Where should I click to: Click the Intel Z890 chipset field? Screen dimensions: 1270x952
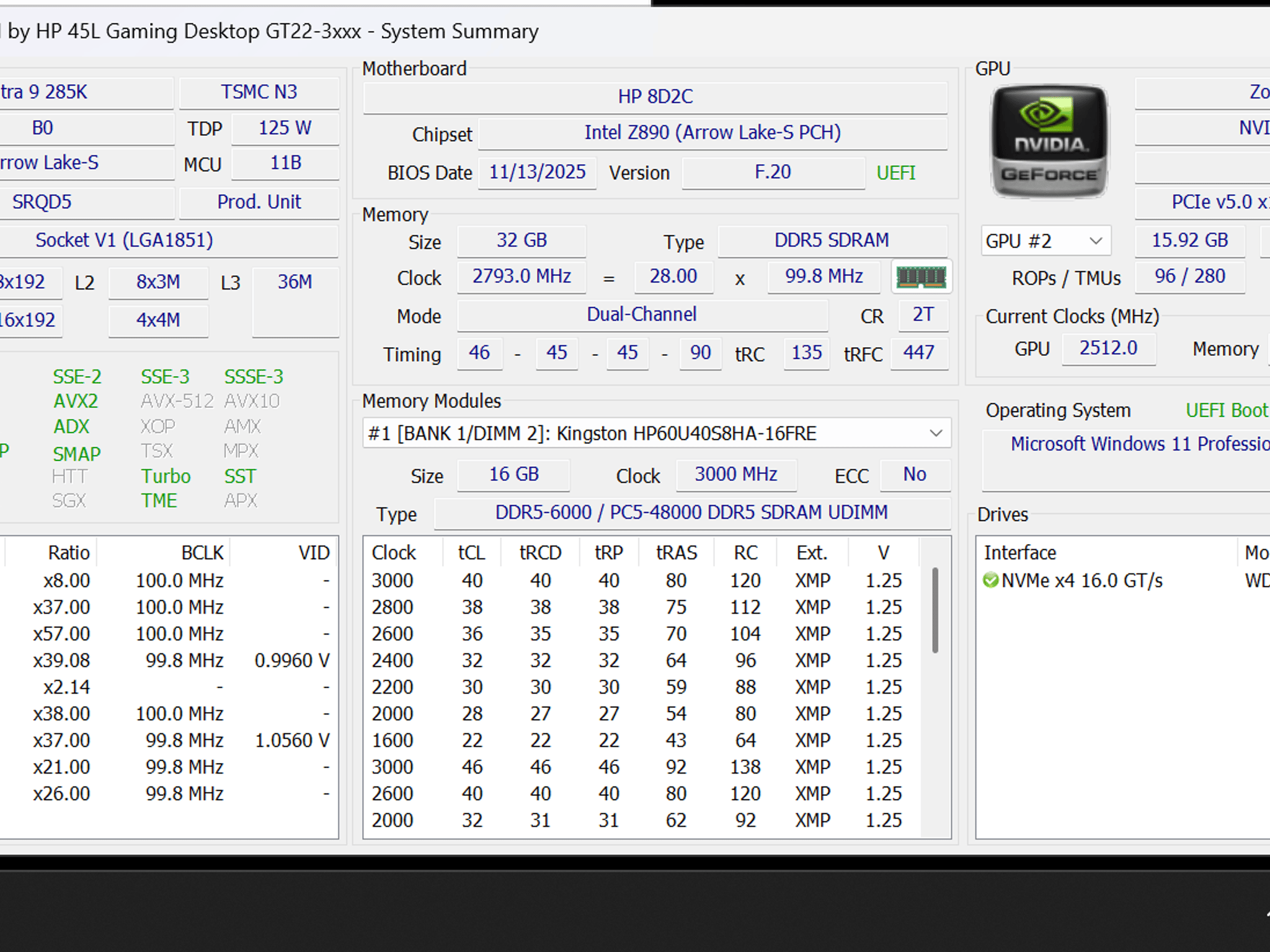tap(713, 133)
